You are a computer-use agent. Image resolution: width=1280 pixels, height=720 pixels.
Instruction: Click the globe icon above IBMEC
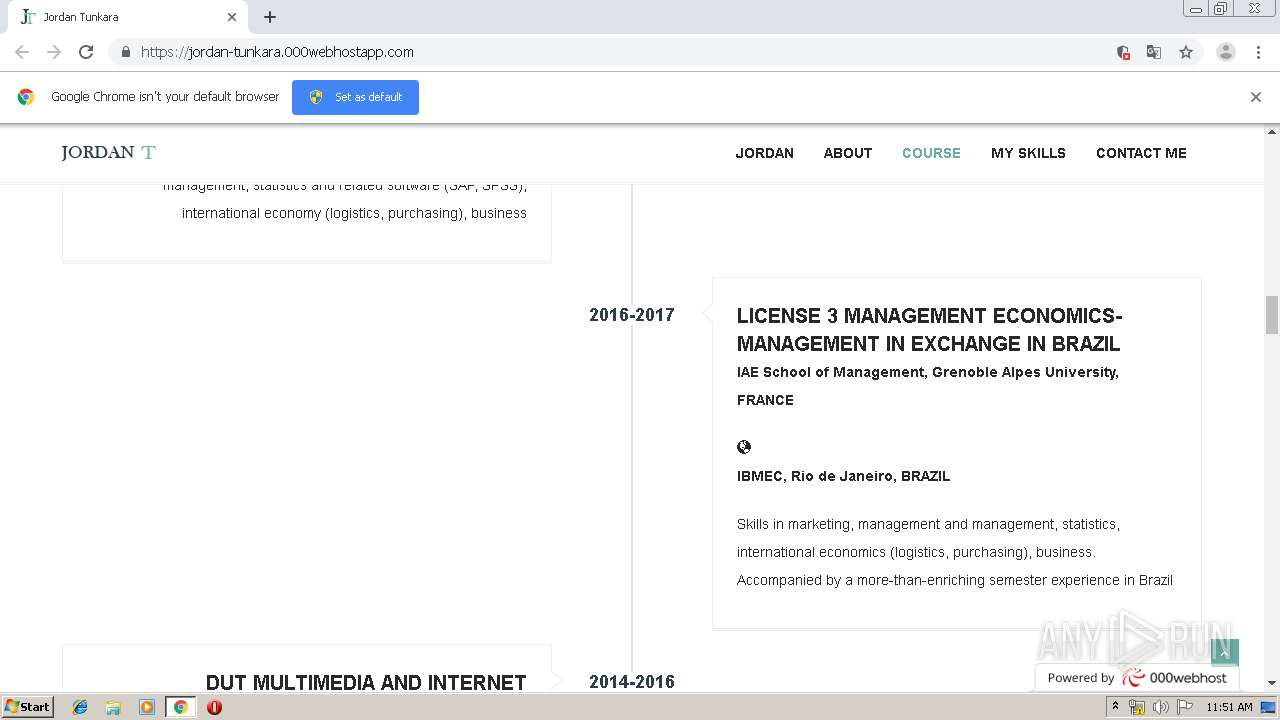[x=744, y=447]
